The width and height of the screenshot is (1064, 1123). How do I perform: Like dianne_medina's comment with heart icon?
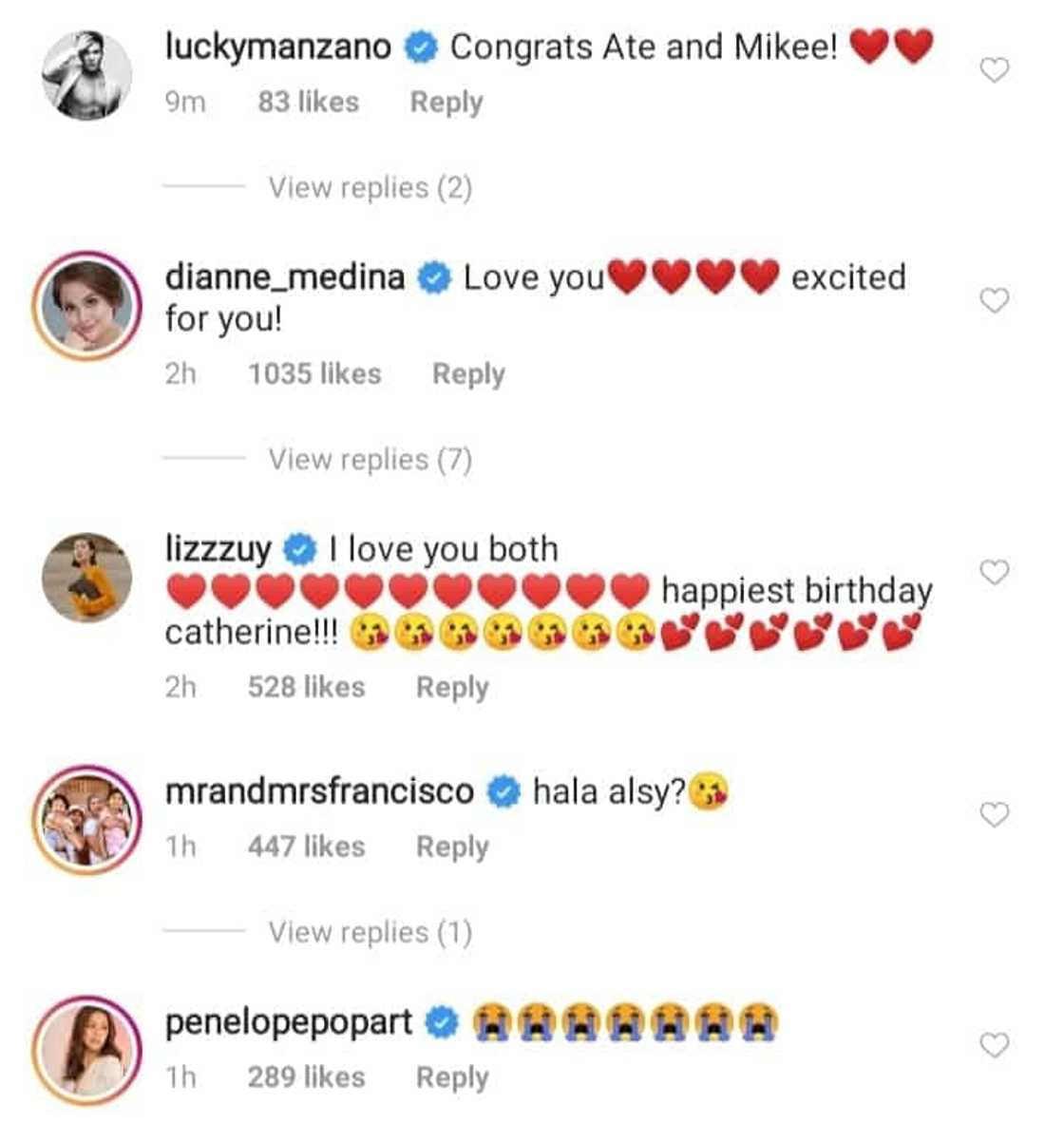(x=994, y=301)
